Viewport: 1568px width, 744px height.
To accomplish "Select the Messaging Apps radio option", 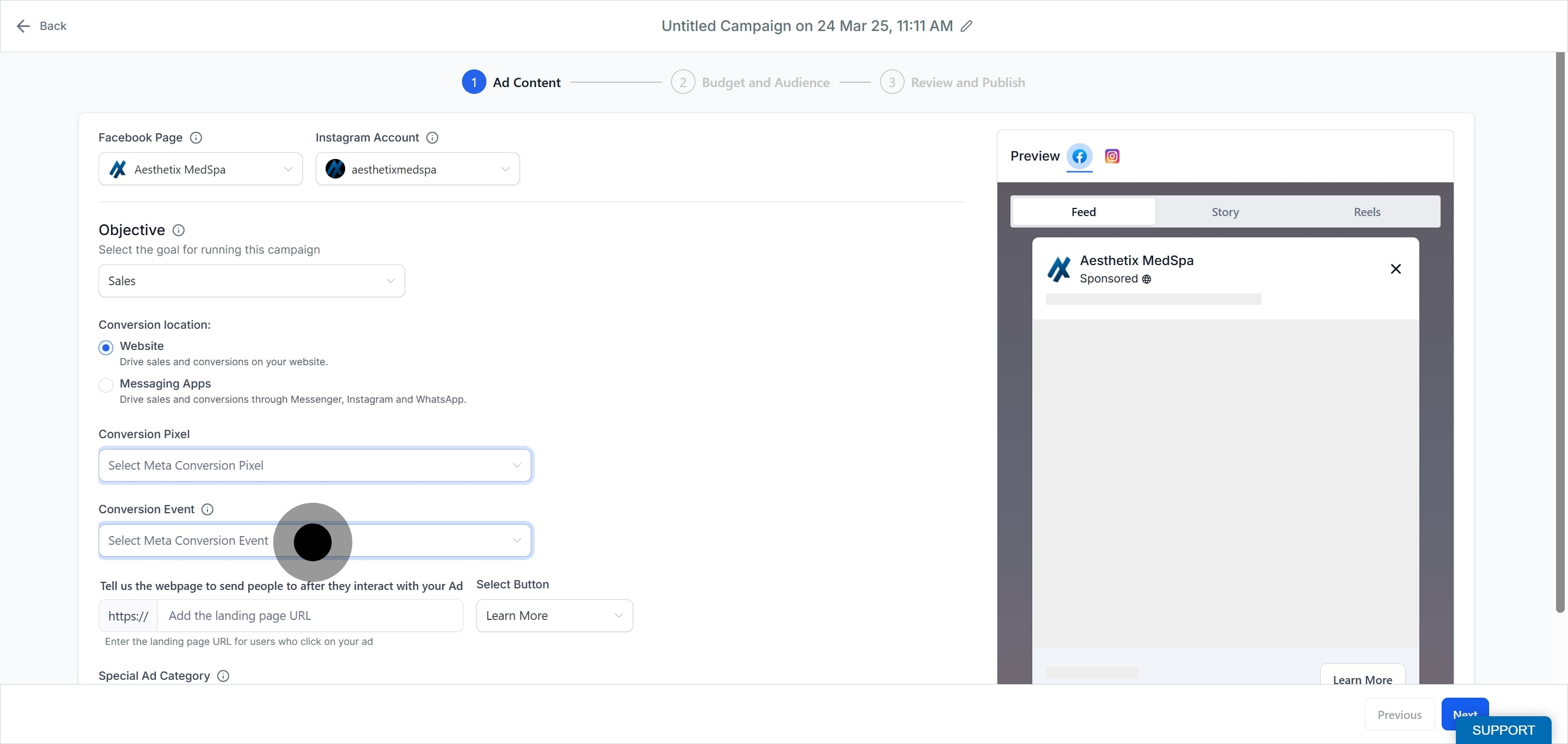I will point(106,385).
